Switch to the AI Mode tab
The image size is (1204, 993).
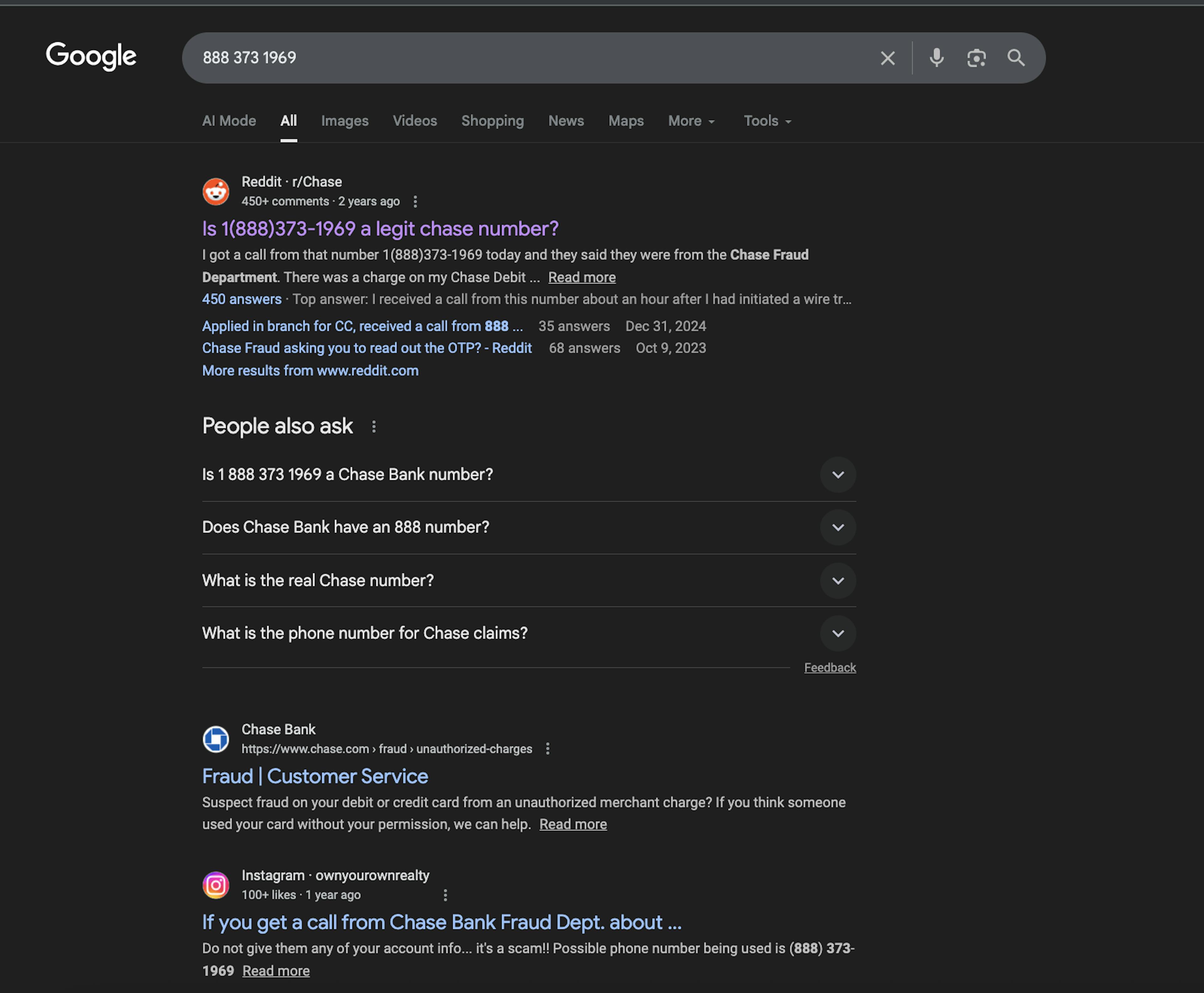(229, 121)
